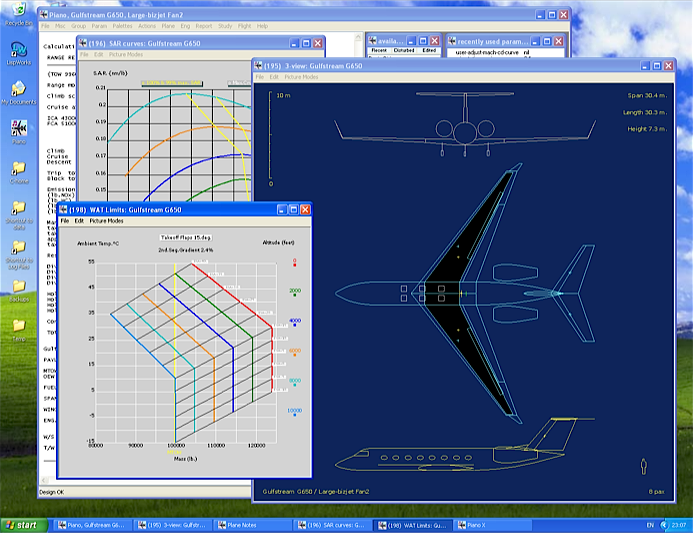The width and height of the screenshot is (693, 533).
Task: Switch to (195) 3-view taskbar item
Action: click(172, 525)
